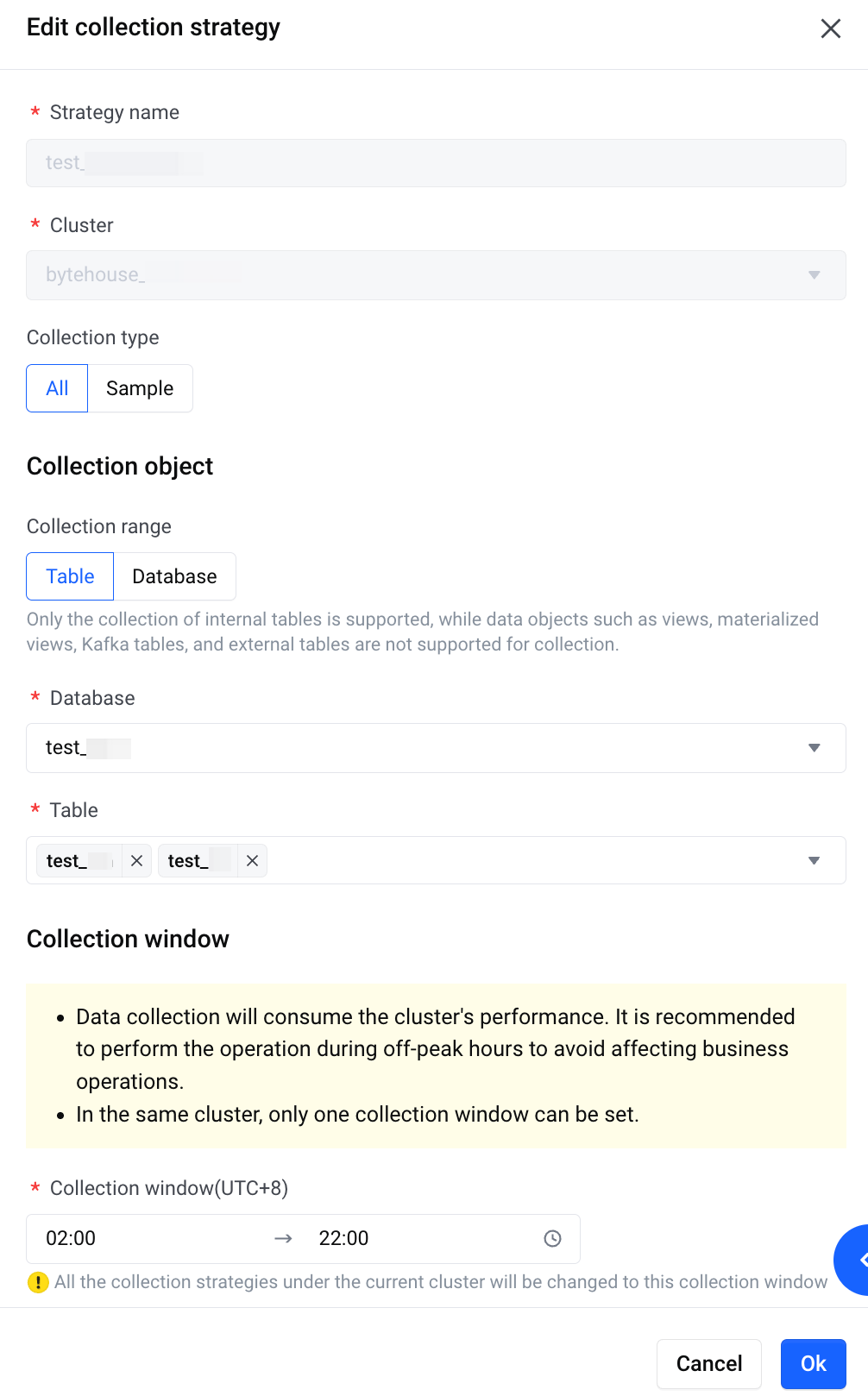The width and height of the screenshot is (868, 1396).
Task: Remove the first test_ table tag
Action: pos(136,860)
